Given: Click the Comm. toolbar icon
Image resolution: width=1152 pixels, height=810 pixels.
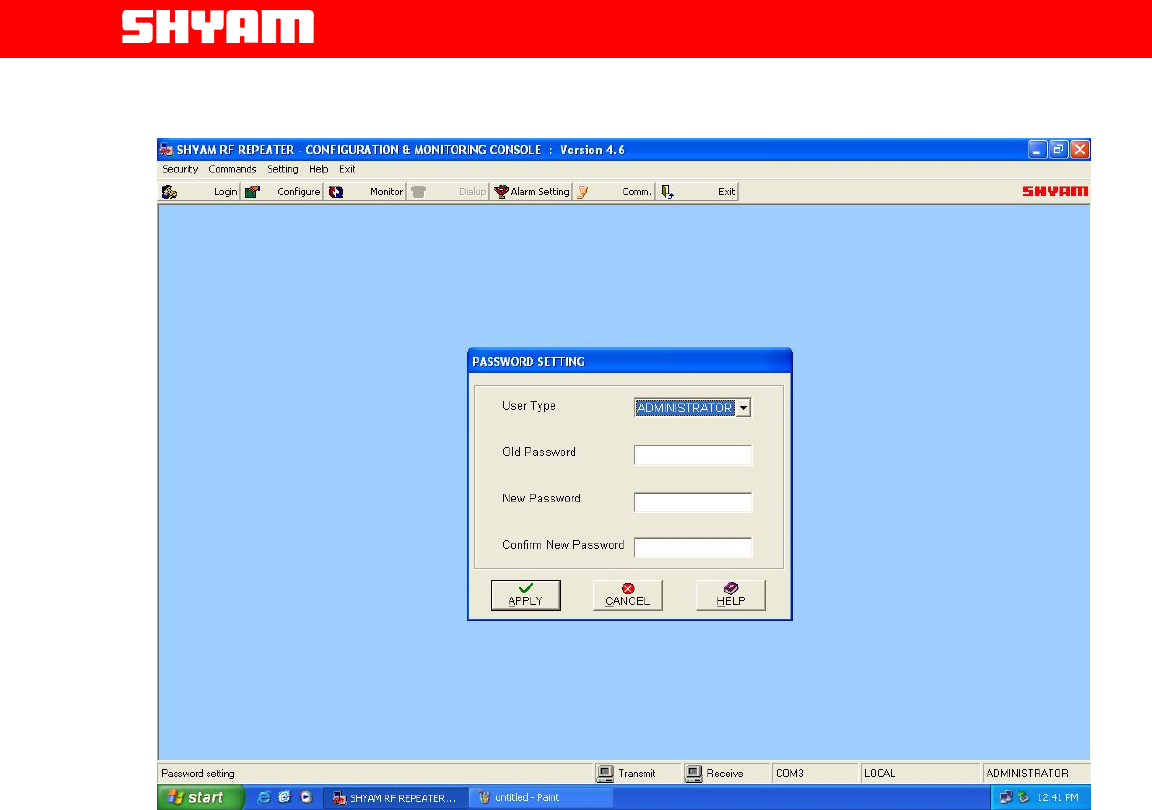Looking at the screenshot, I should [x=583, y=192].
